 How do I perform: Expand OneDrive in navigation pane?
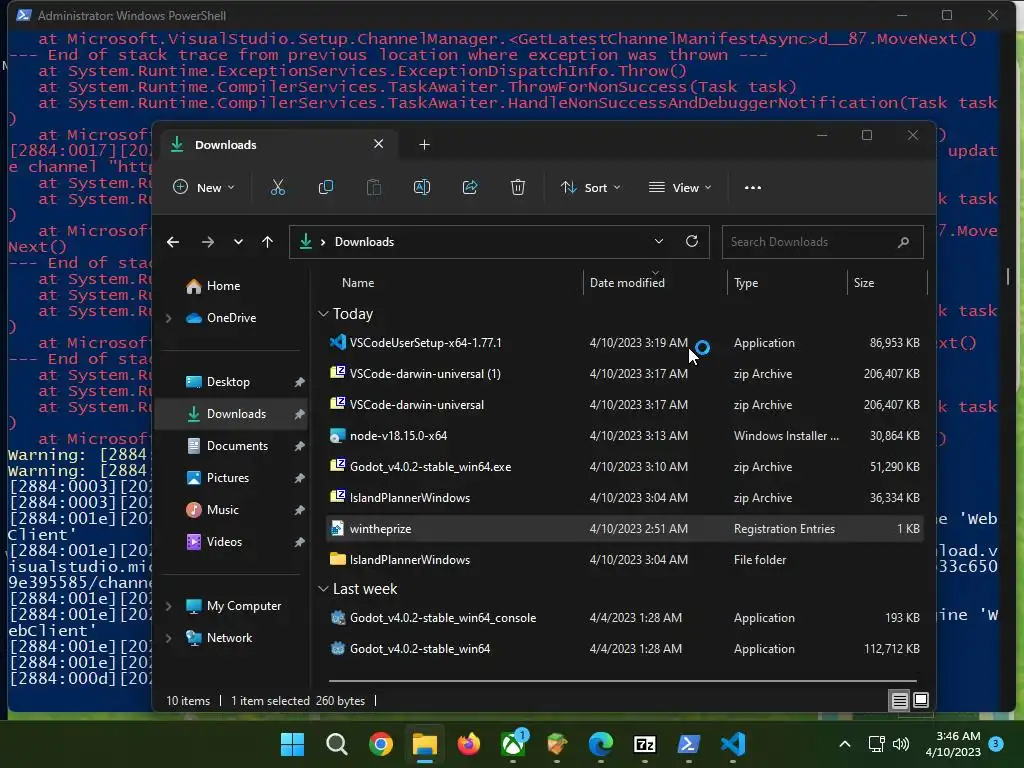(x=168, y=318)
